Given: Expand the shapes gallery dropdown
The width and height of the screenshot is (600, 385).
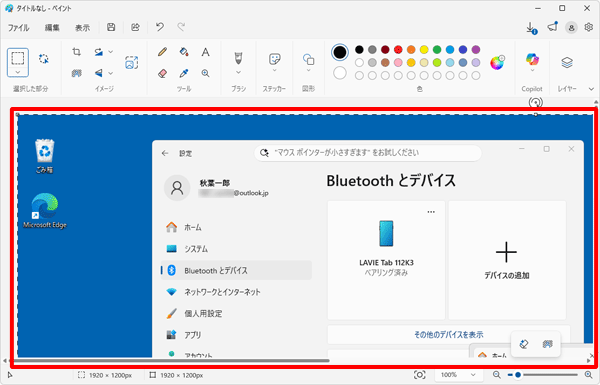Looking at the screenshot, I should pos(308,71).
